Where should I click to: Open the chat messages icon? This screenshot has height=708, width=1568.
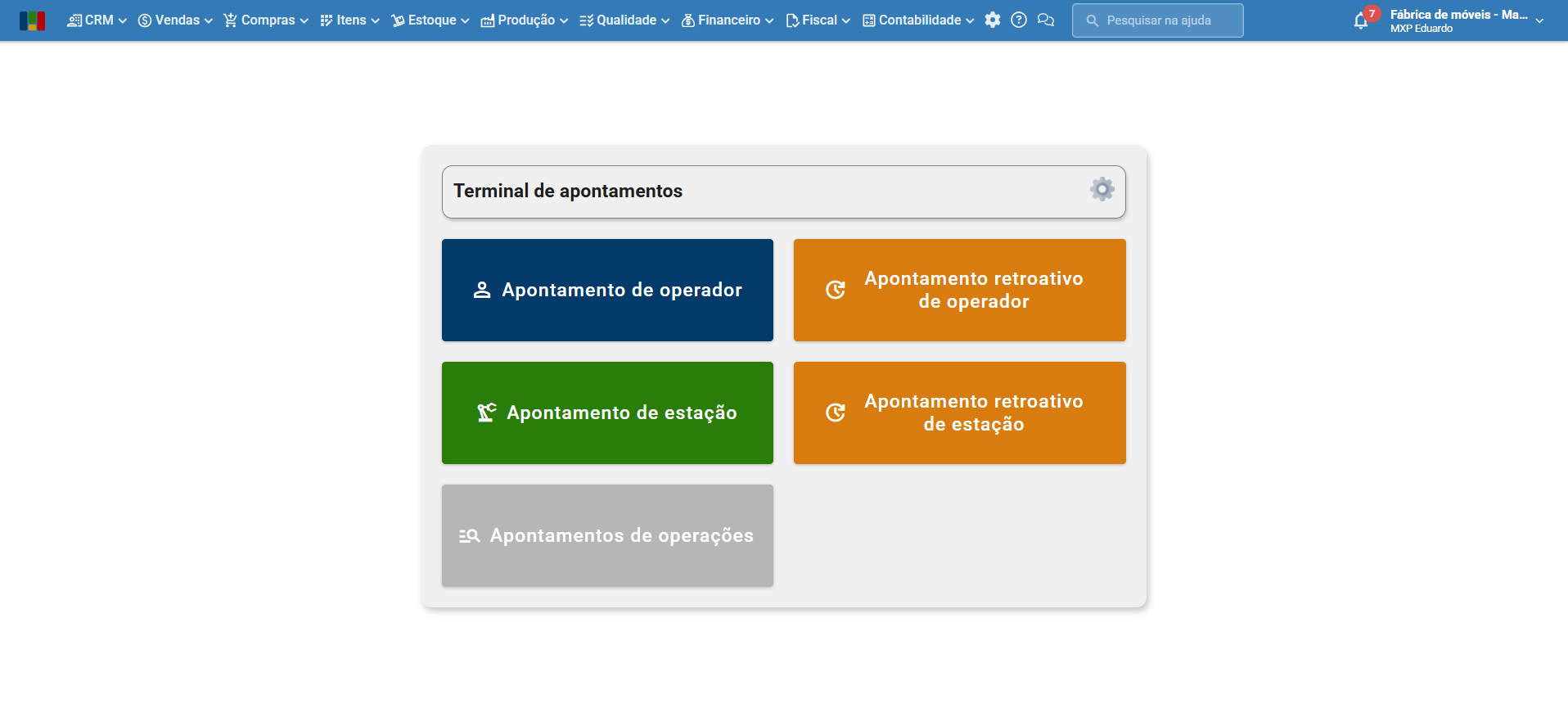tap(1046, 20)
